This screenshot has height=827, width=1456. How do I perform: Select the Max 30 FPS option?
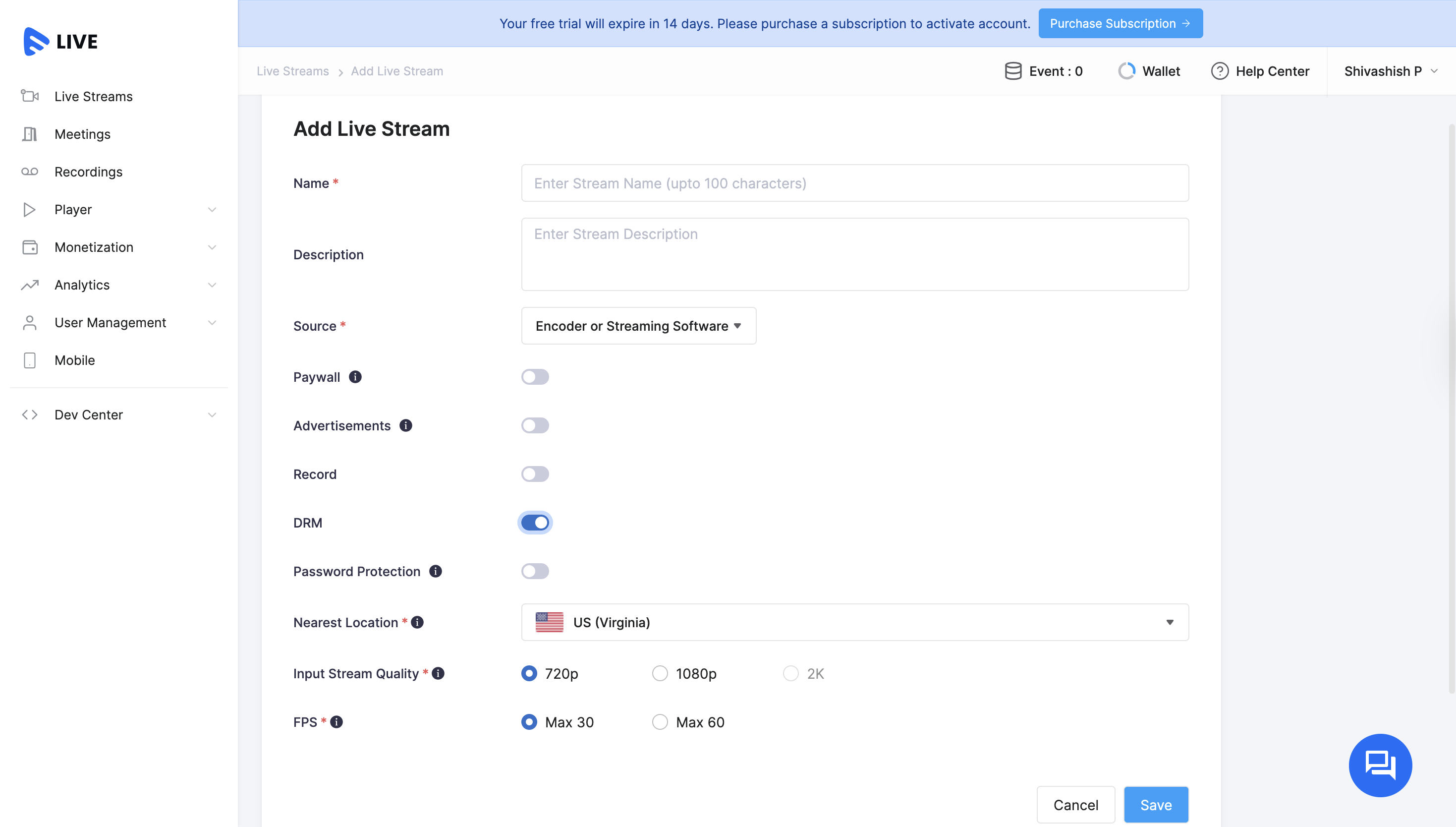click(529, 722)
